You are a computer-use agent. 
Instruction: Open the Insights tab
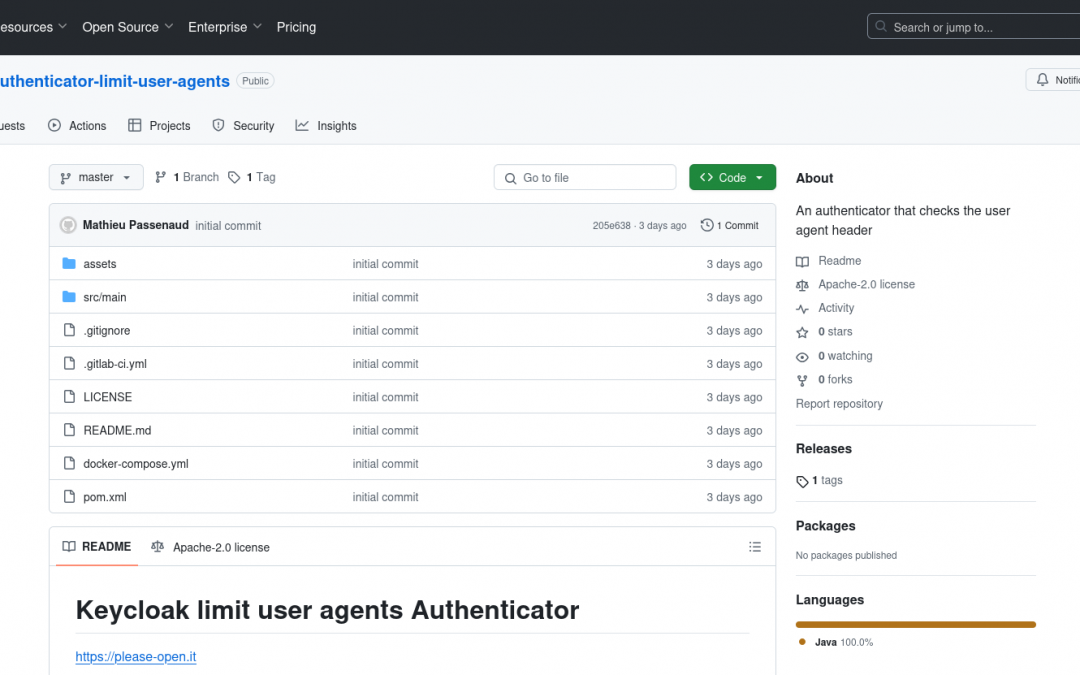tap(326, 126)
